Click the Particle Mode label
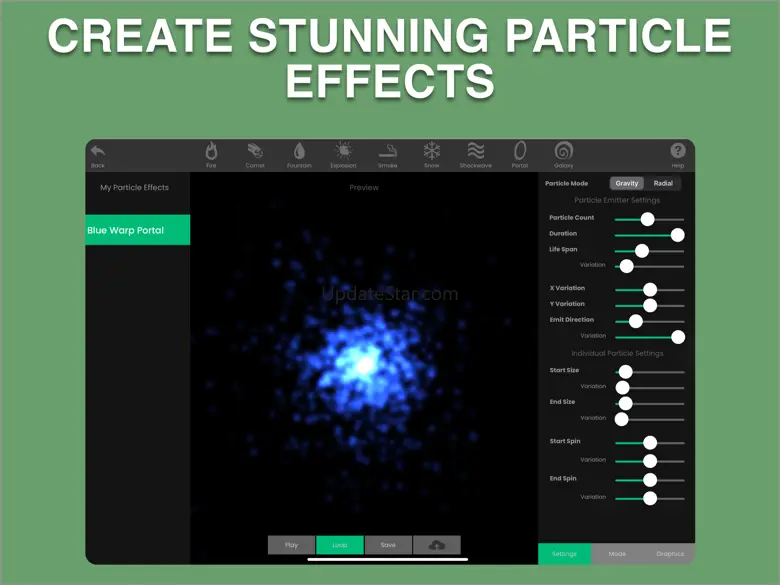780x585 pixels. pyautogui.click(x=566, y=184)
